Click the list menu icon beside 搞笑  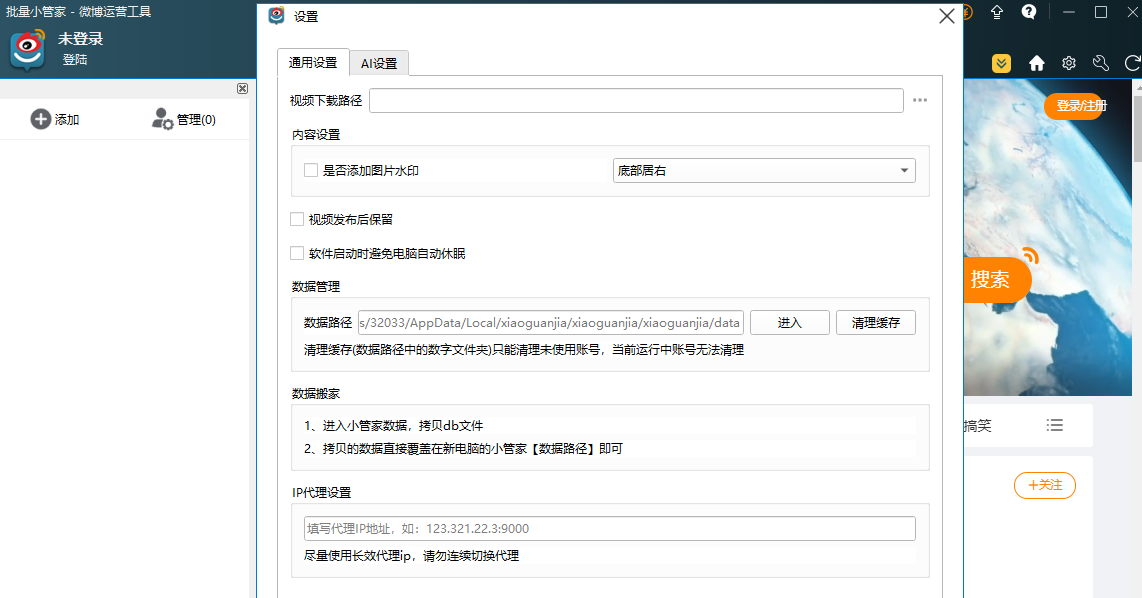(x=1055, y=426)
